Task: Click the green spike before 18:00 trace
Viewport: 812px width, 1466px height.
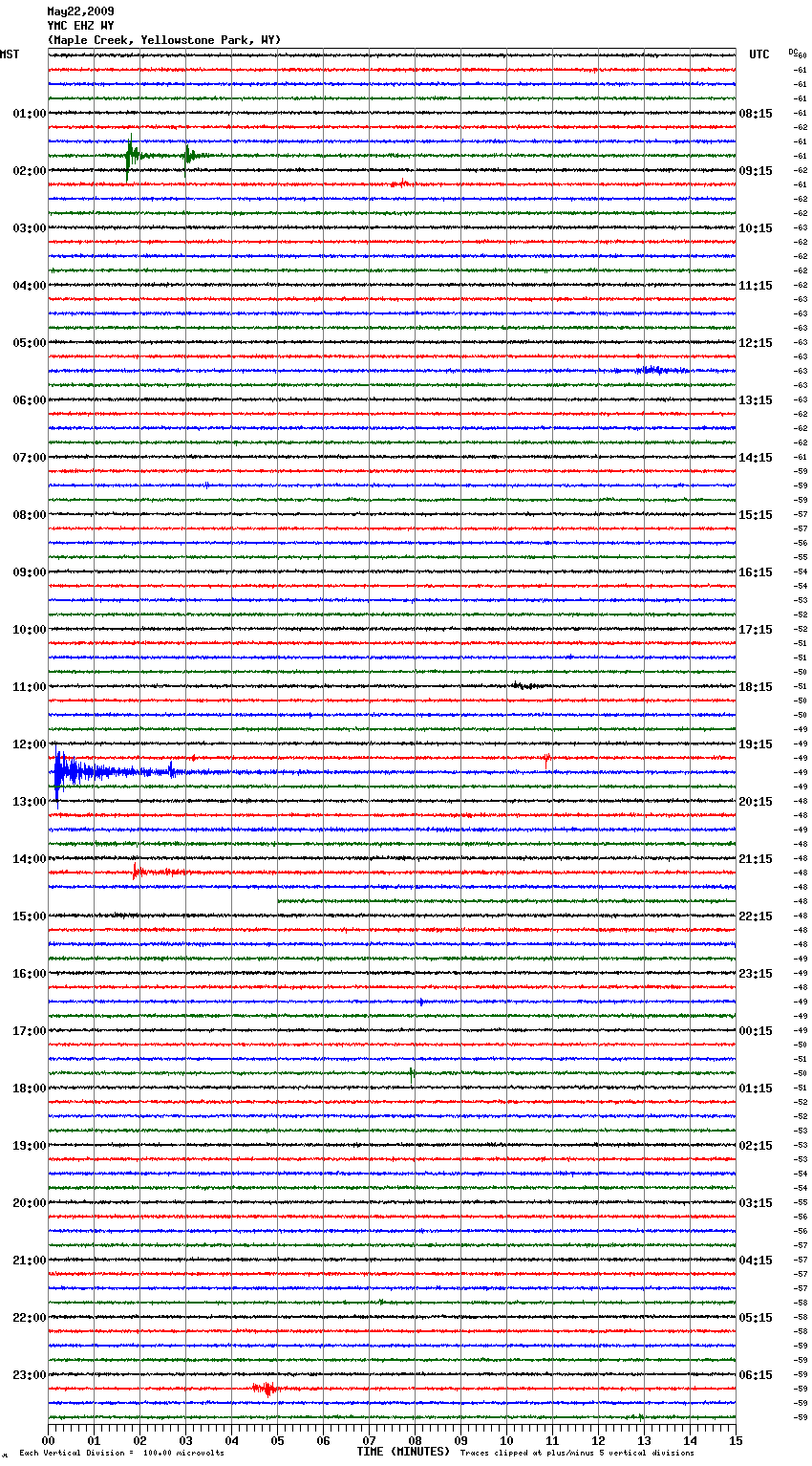Action: click(x=412, y=1074)
